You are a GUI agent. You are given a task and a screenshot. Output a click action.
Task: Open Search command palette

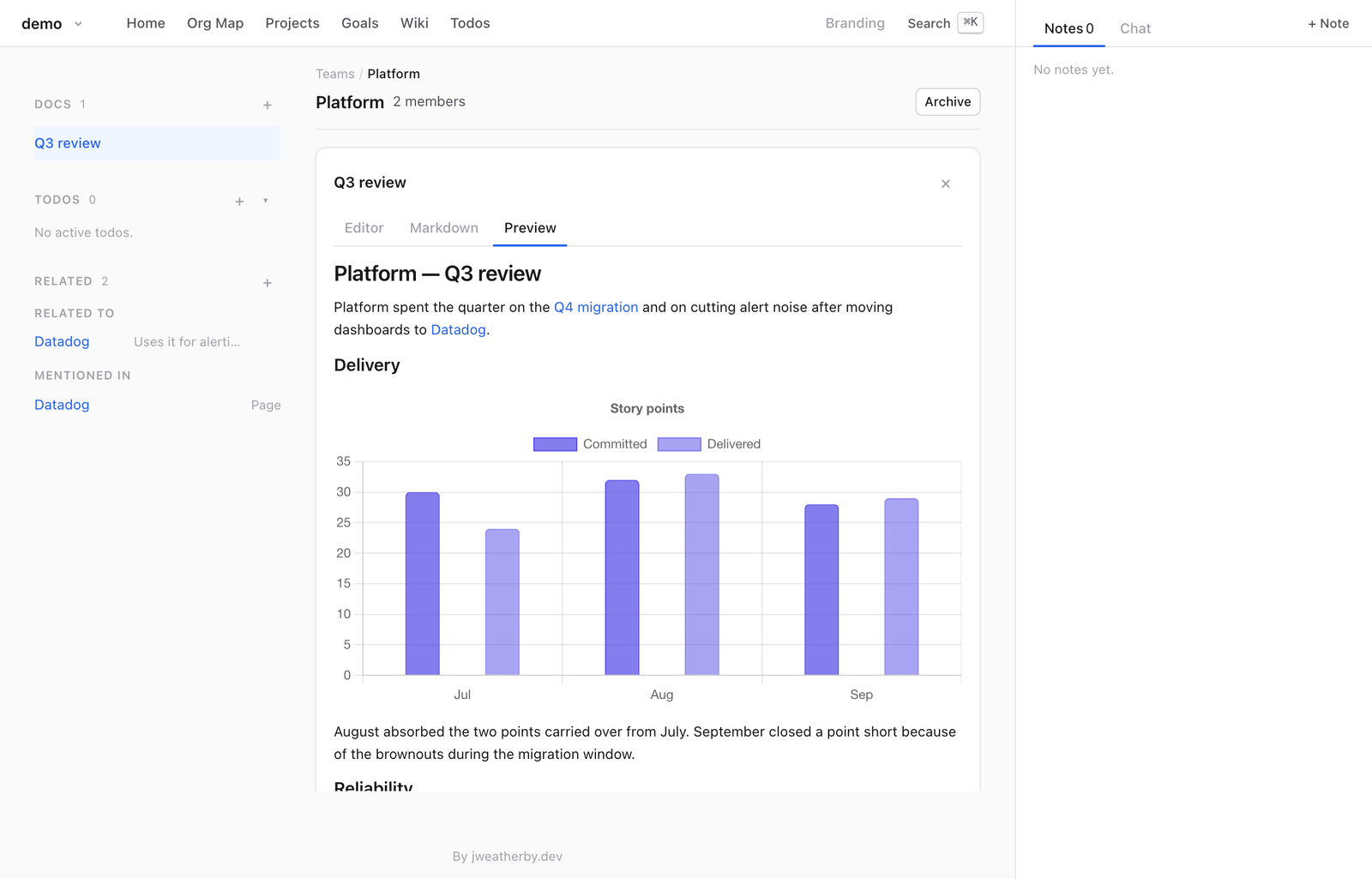pos(945,23)
